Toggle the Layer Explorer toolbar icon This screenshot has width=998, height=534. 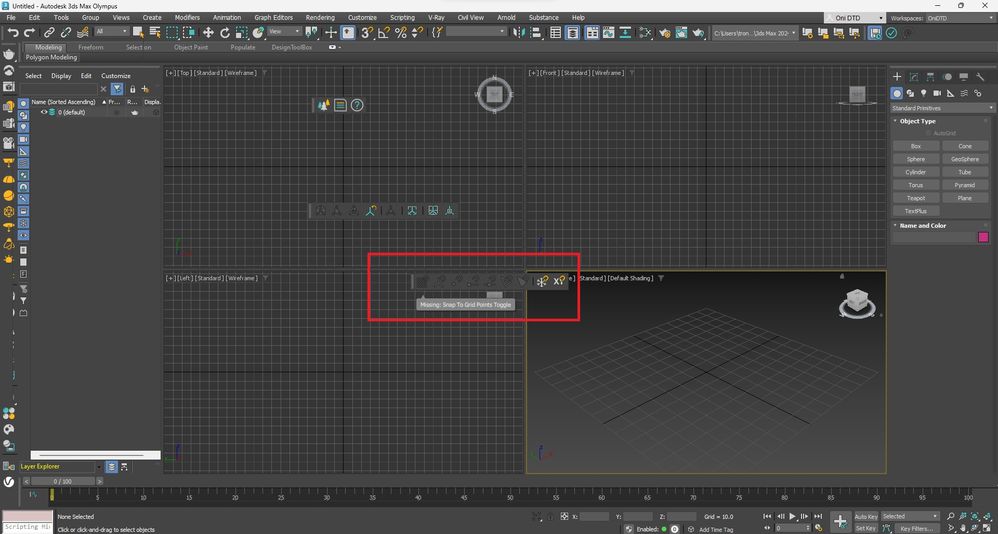pyautogui.click(x=572, y=32)
